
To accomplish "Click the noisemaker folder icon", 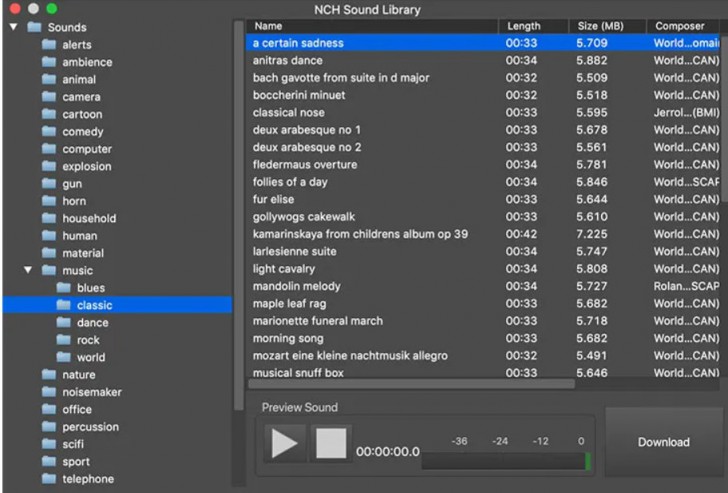I will point(49,391).
